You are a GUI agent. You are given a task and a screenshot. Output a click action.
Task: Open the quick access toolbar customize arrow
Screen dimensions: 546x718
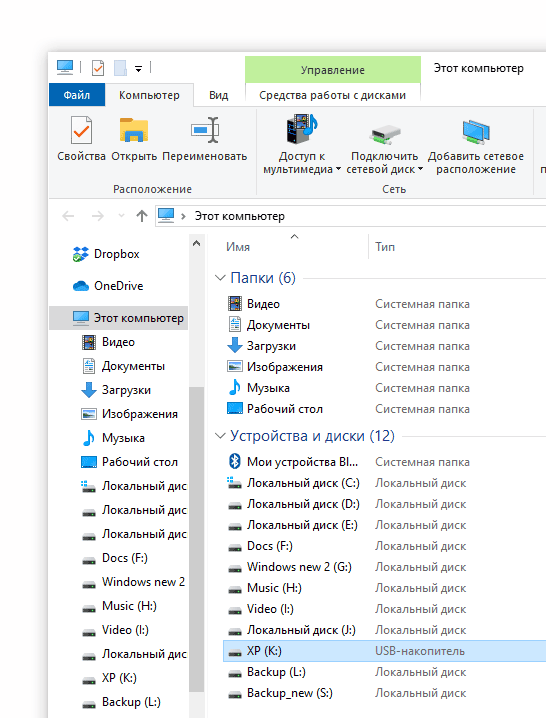pos(138,69)
